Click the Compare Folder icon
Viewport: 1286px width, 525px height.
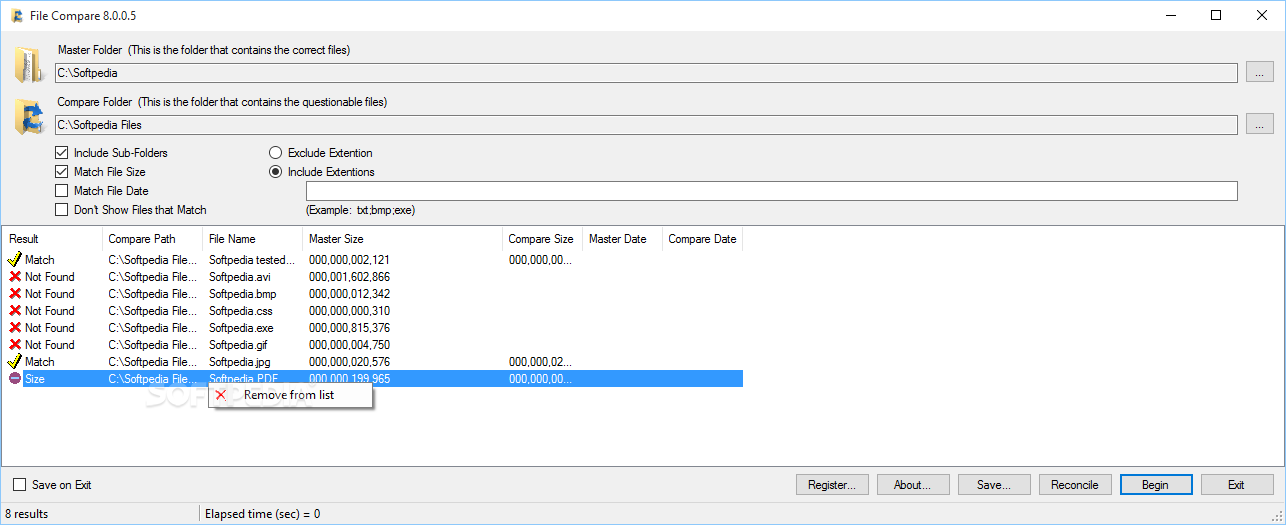[x=29, y=116]
